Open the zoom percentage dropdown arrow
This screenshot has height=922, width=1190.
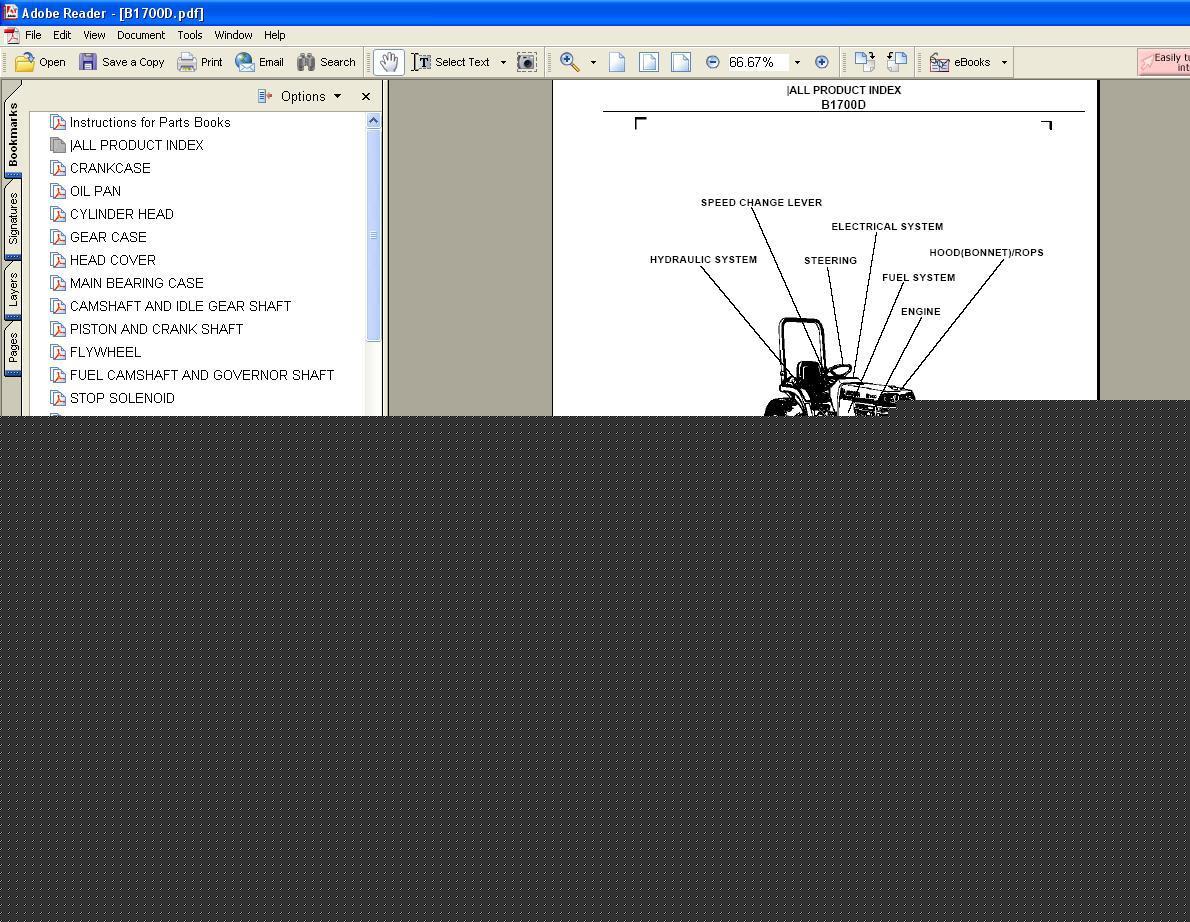[x=797, y=62]
